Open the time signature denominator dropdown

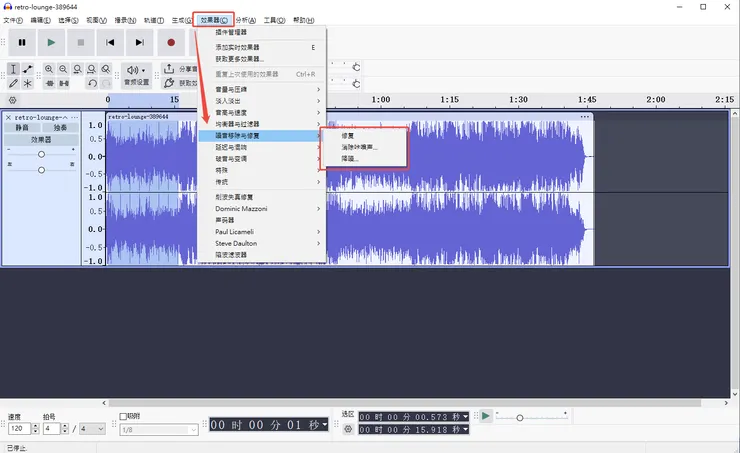(92, 428)
